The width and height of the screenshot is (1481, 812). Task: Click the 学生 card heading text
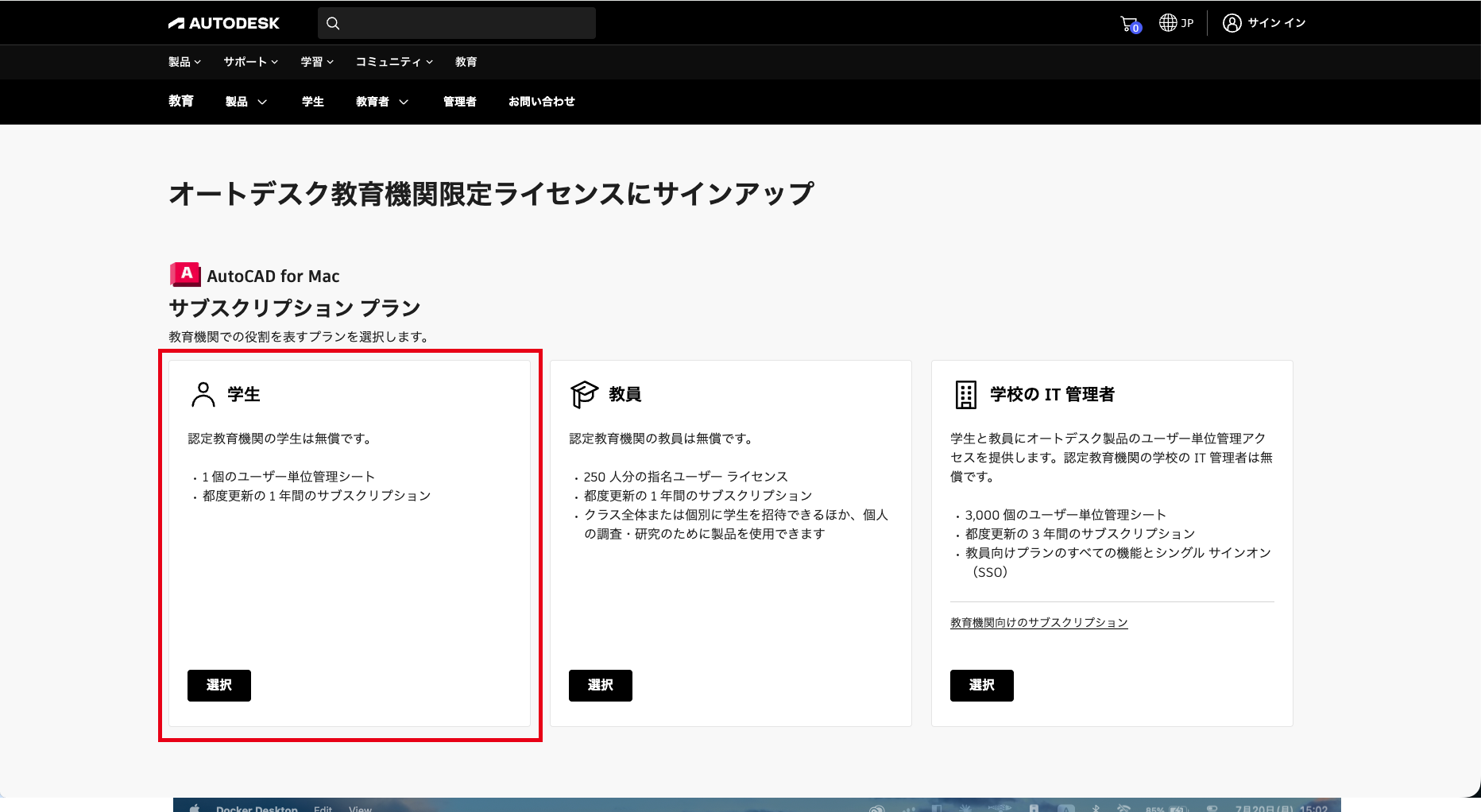(x=244, y=394)
